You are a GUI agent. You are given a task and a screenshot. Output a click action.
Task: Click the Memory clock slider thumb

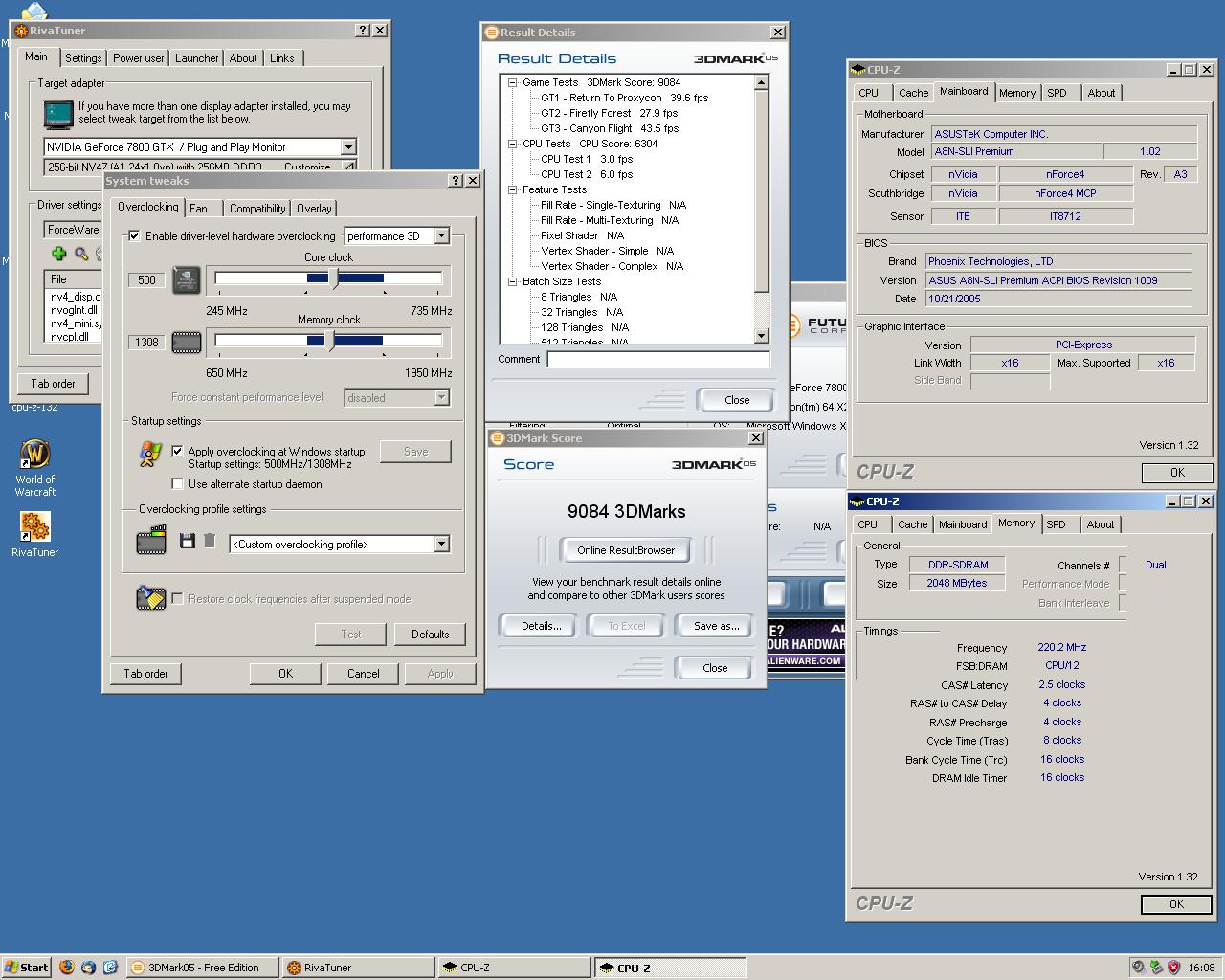point(329,341)
